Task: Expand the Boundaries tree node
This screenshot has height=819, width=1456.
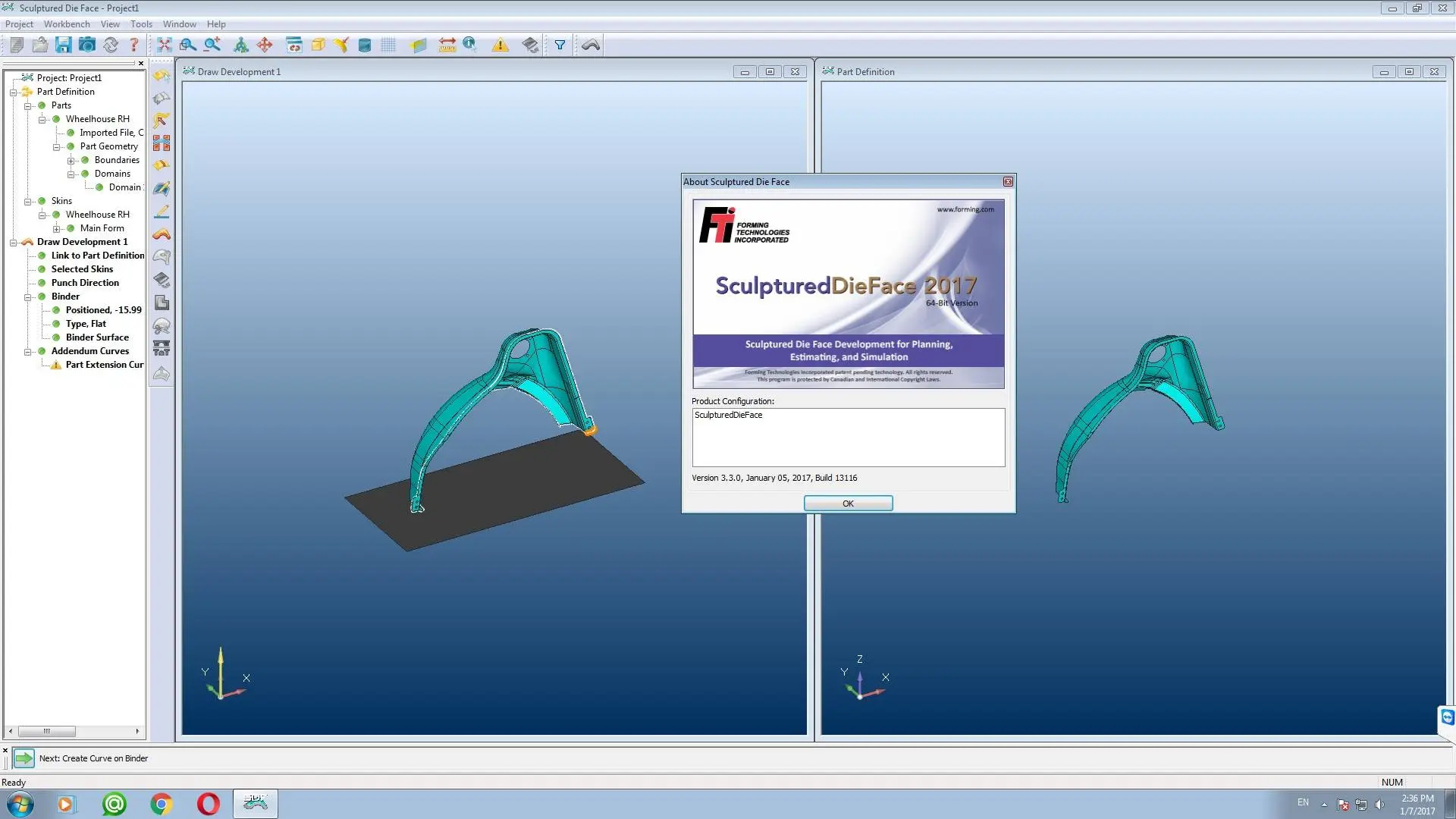Action: [x=71, y=161]
